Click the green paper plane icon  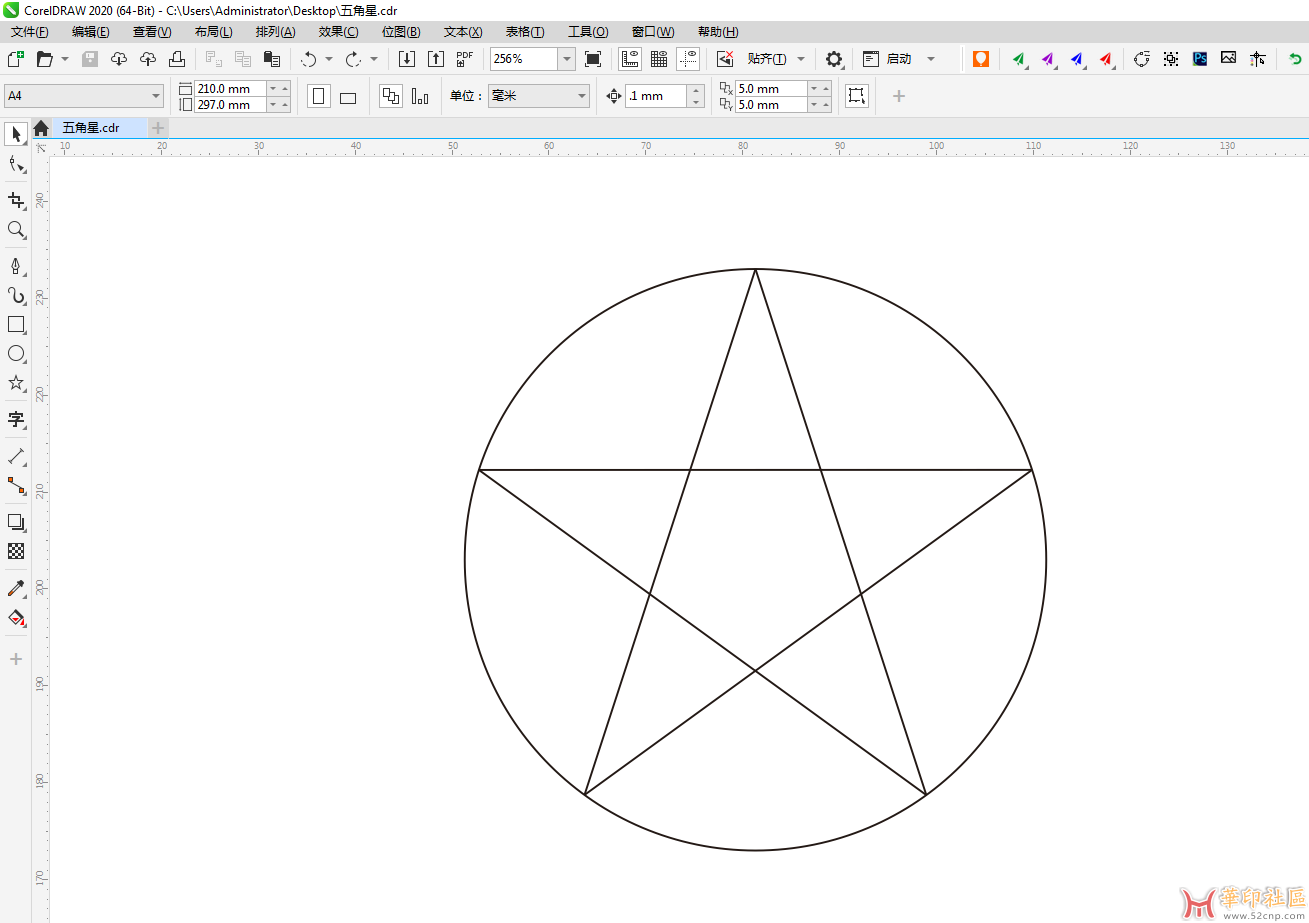1019,59
